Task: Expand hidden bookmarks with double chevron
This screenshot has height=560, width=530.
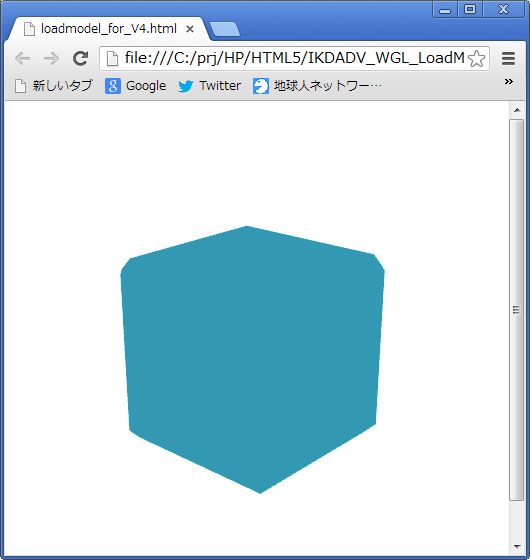Action: coord(509,82)
